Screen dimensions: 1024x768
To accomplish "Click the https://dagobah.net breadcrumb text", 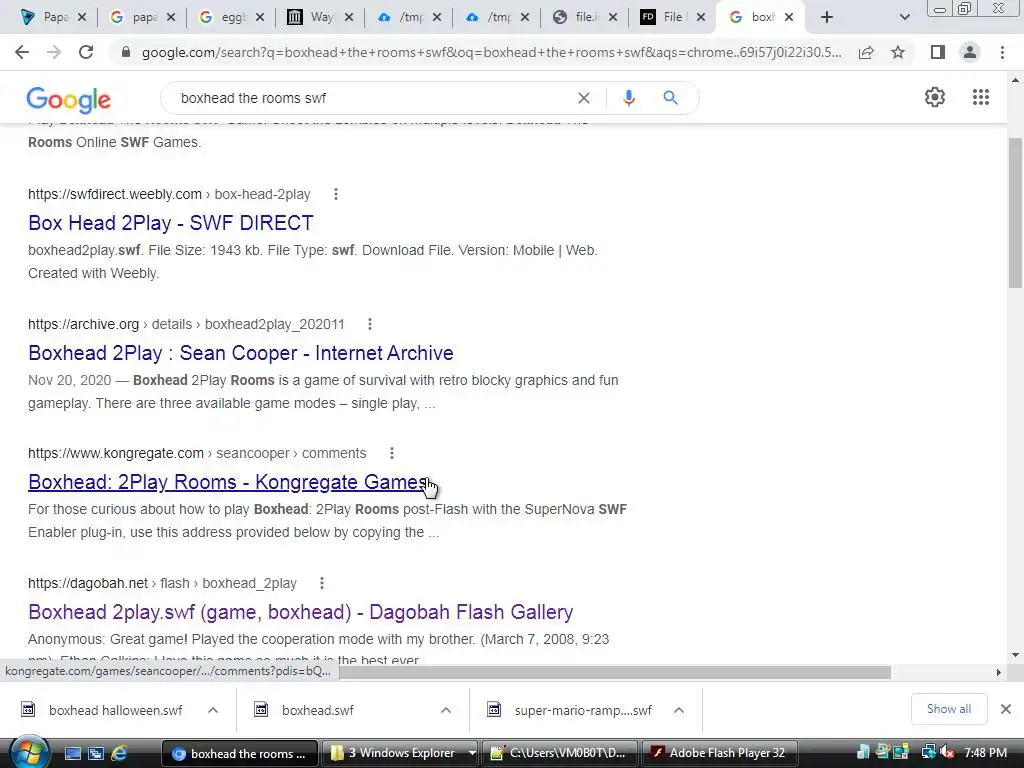I will (88, 583).
